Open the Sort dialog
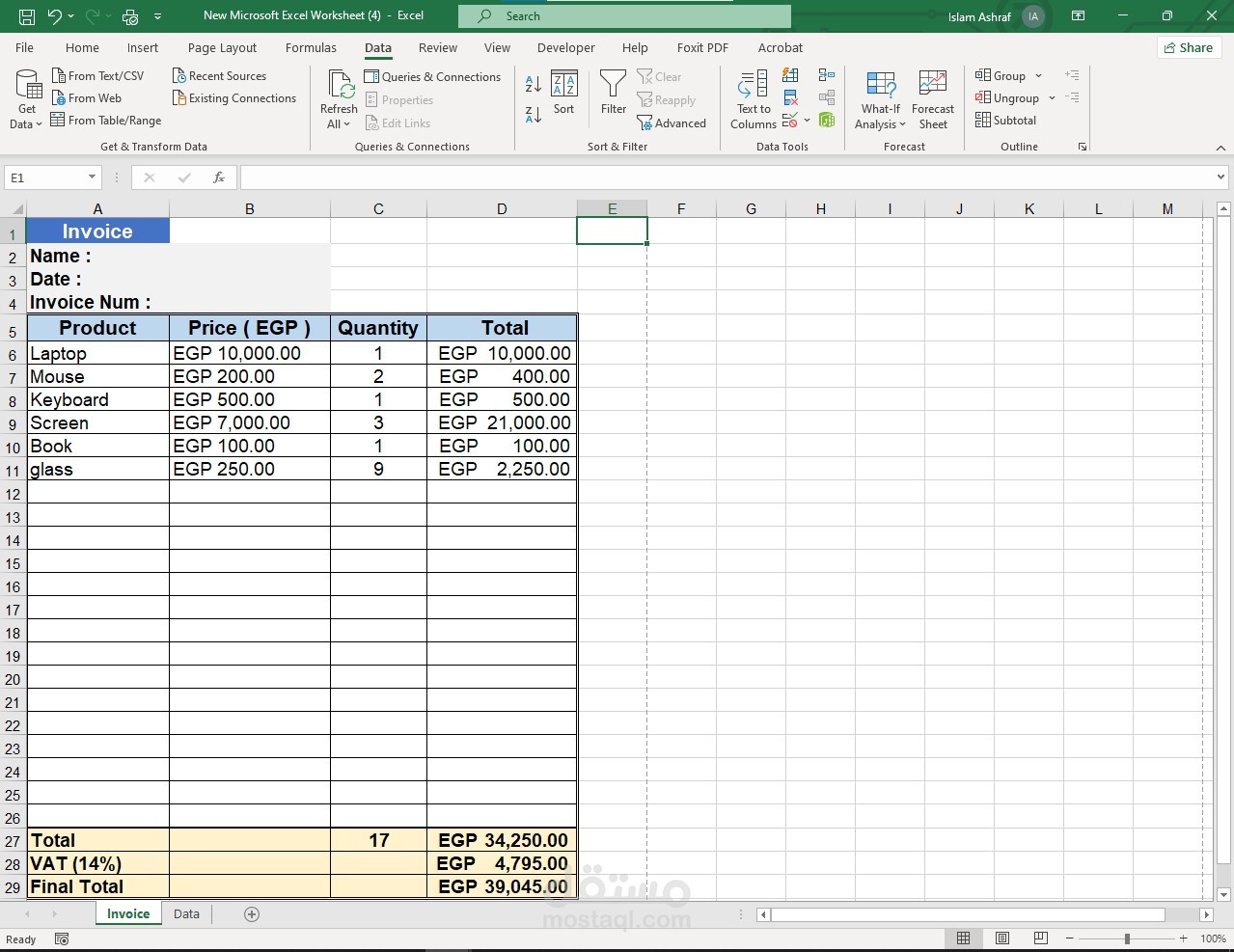Screen dimensions: 1234x952 (564, 93)
